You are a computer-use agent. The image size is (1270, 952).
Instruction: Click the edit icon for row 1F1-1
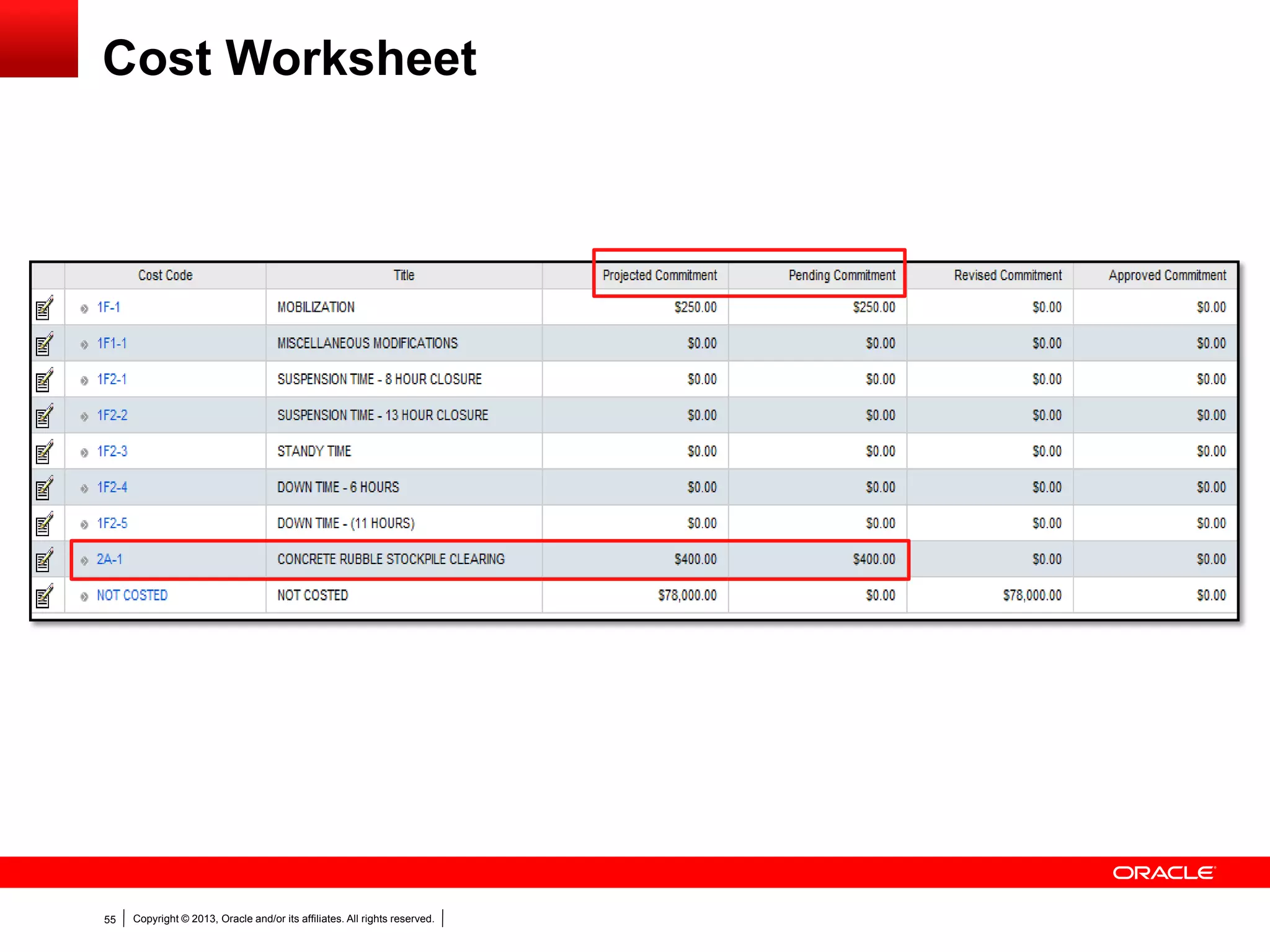(45, 343)
